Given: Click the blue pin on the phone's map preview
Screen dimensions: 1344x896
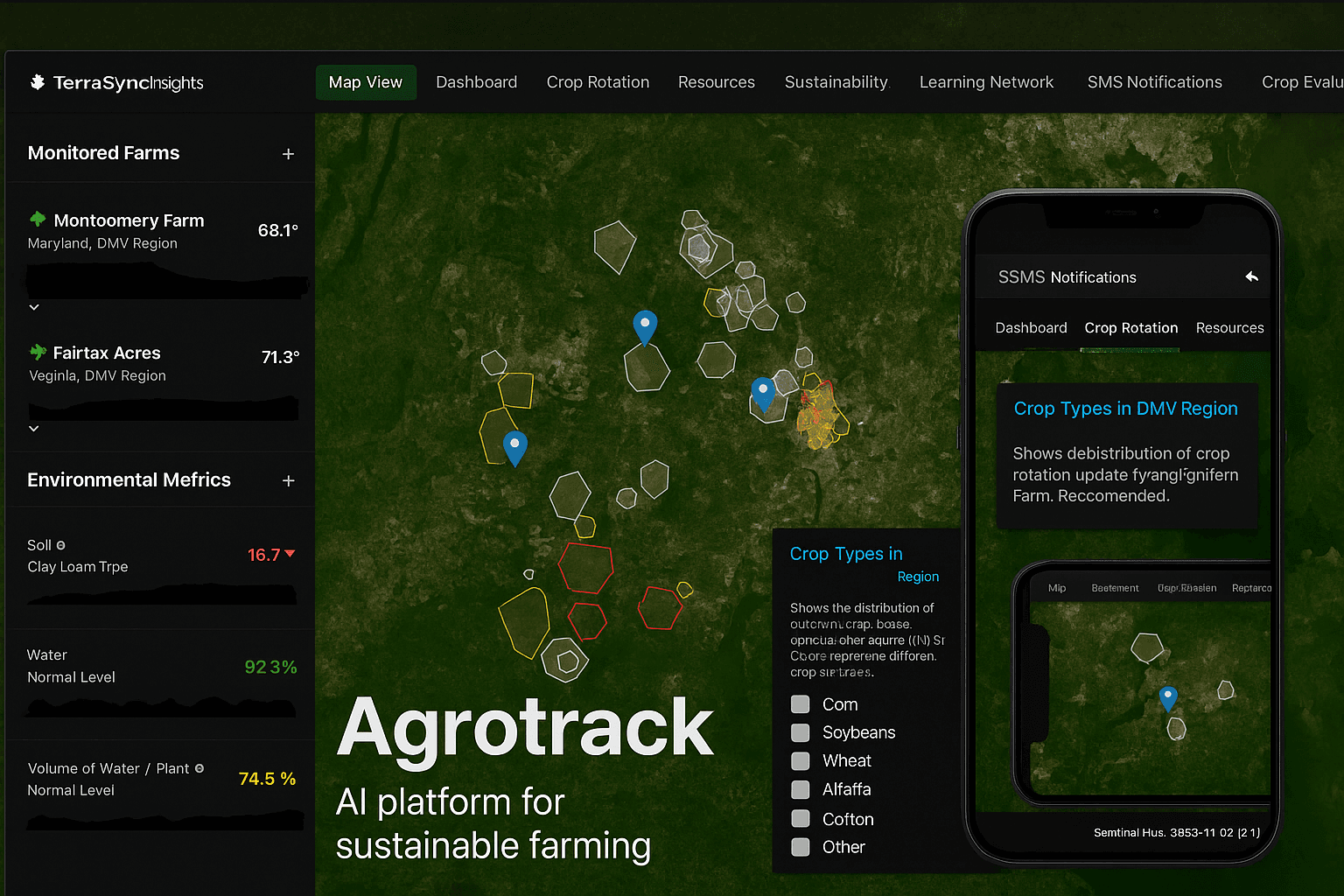Looking at the screenshot, I should [x=1168, y=698].
